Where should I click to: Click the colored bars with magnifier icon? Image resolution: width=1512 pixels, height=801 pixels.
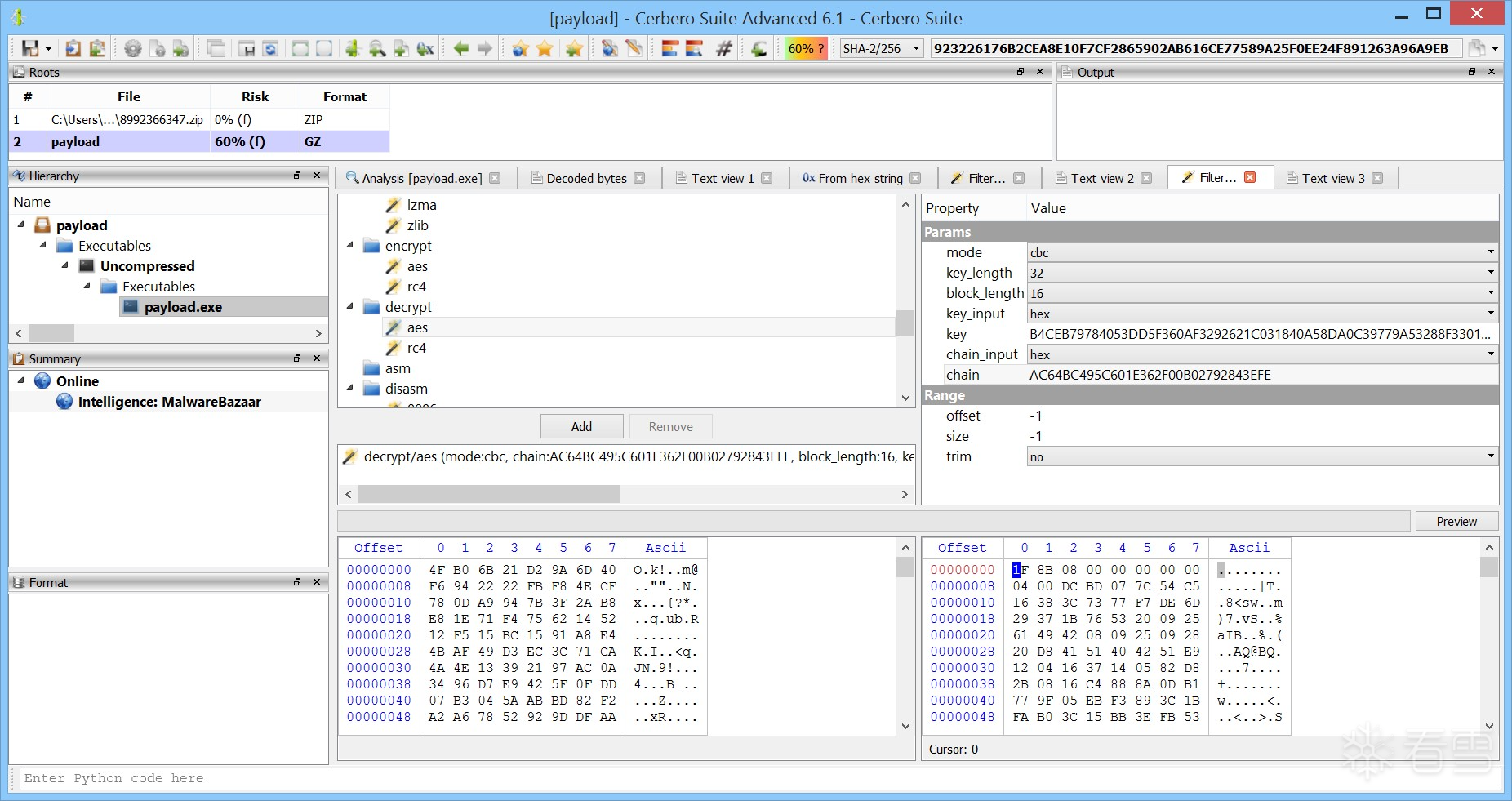[694, 48]
